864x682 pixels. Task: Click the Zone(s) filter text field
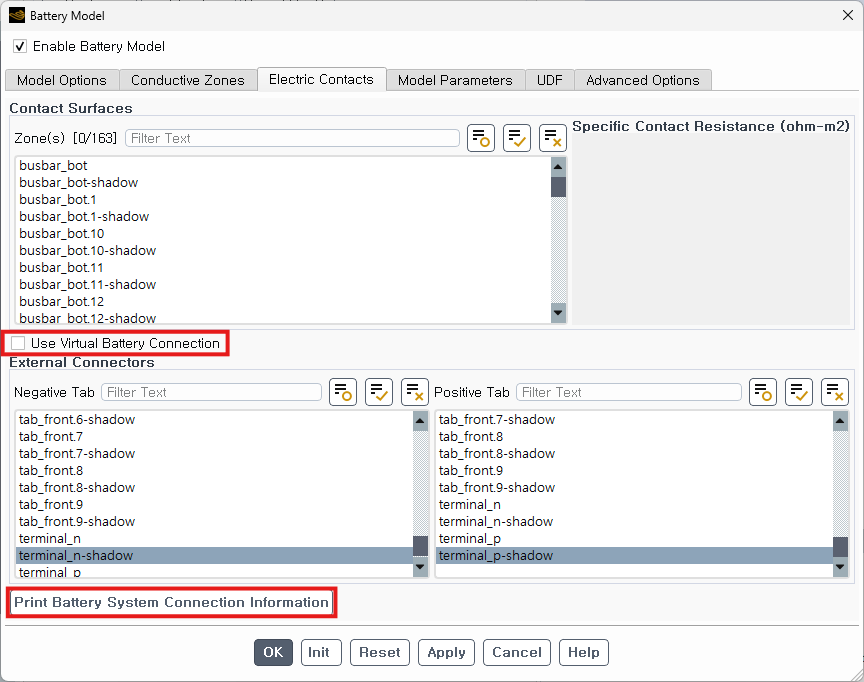coord(292,138)
